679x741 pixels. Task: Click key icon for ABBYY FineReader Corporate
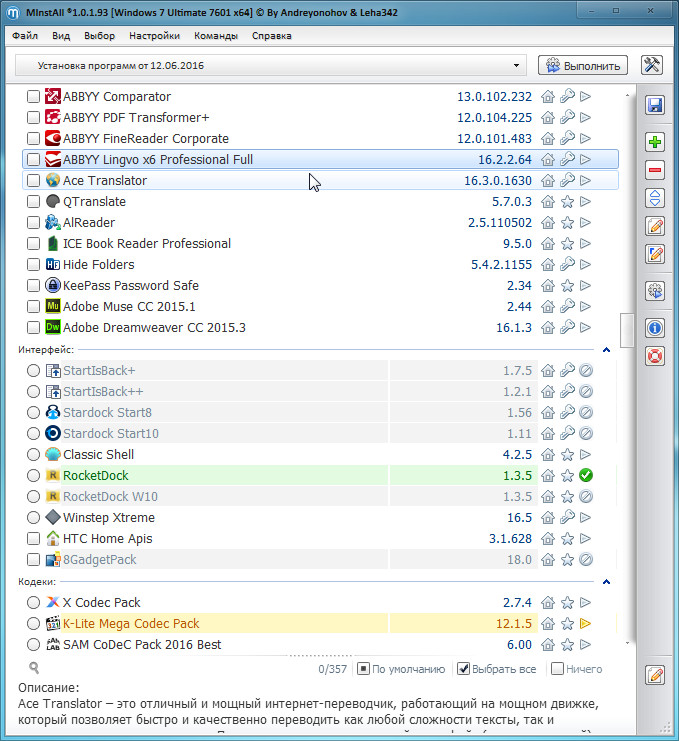[567, 138]
